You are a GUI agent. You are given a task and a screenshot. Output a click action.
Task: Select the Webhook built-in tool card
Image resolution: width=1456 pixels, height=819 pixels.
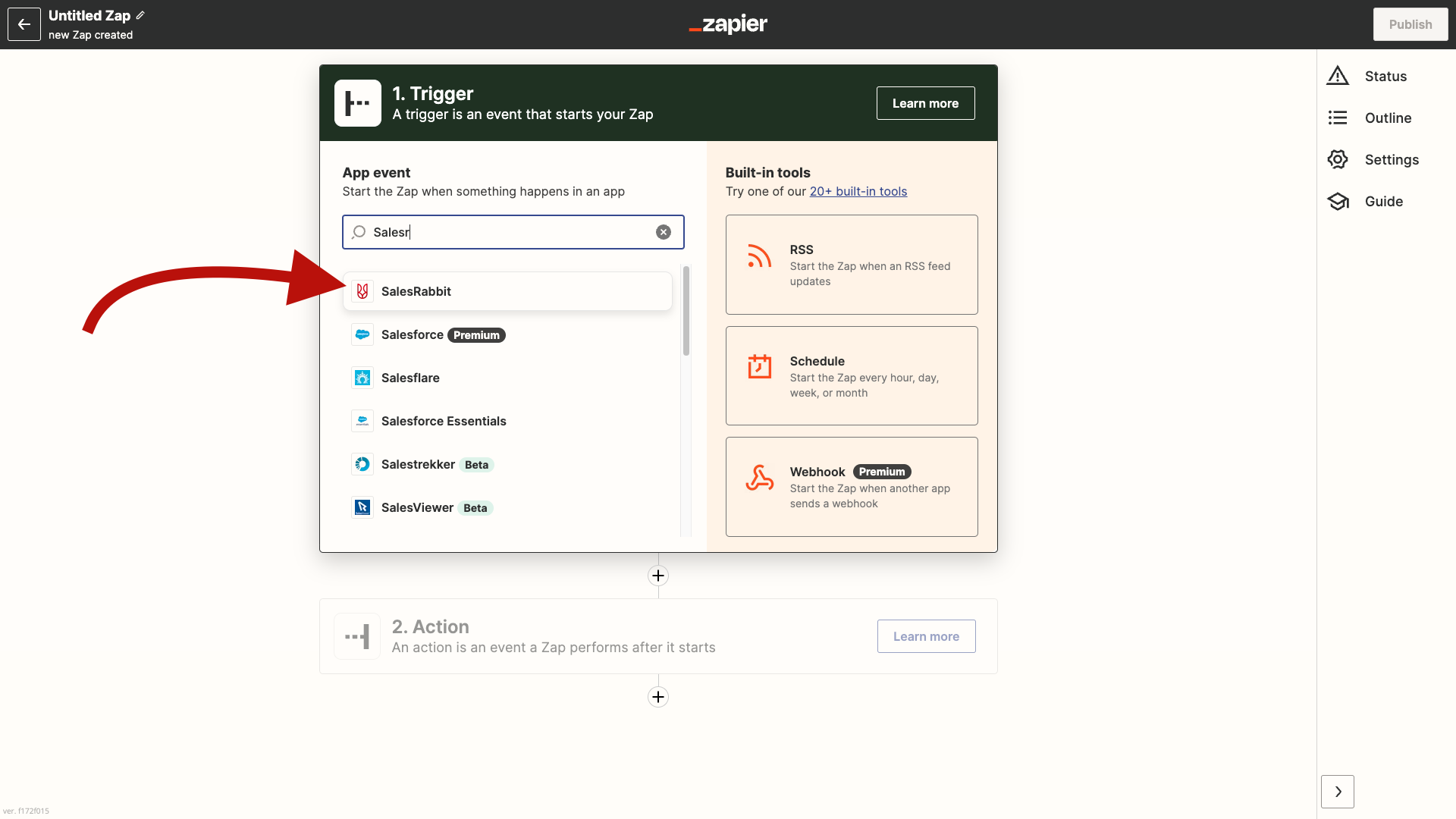coord(852,487)
